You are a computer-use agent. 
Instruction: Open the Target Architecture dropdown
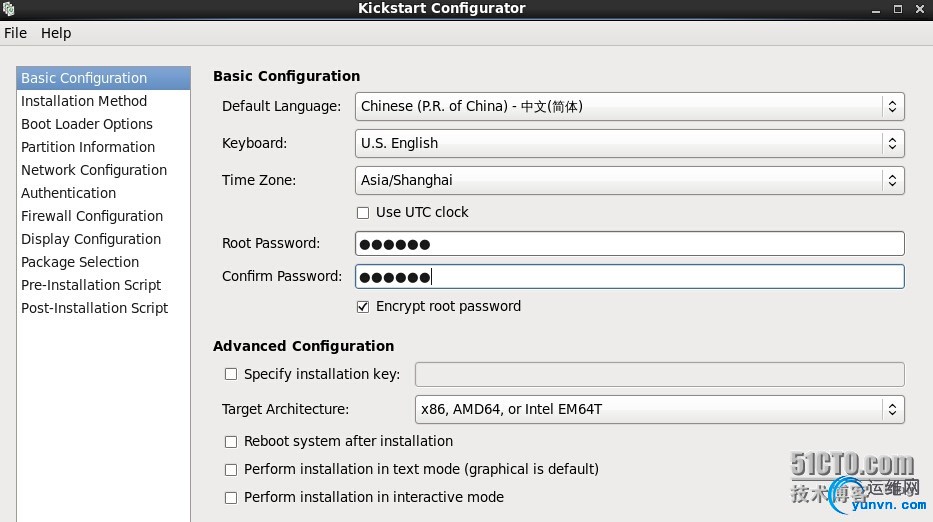(659, 409)
